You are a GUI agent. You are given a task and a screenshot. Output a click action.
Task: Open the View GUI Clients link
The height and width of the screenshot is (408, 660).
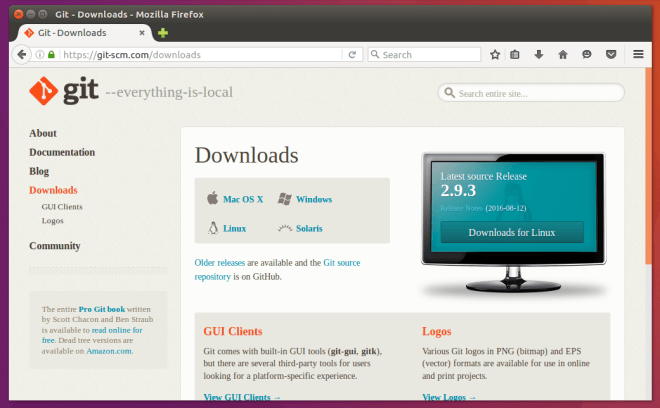242,397
